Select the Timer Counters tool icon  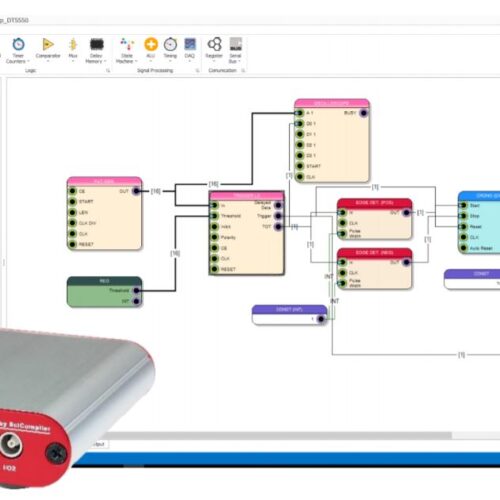pos(18,44)
